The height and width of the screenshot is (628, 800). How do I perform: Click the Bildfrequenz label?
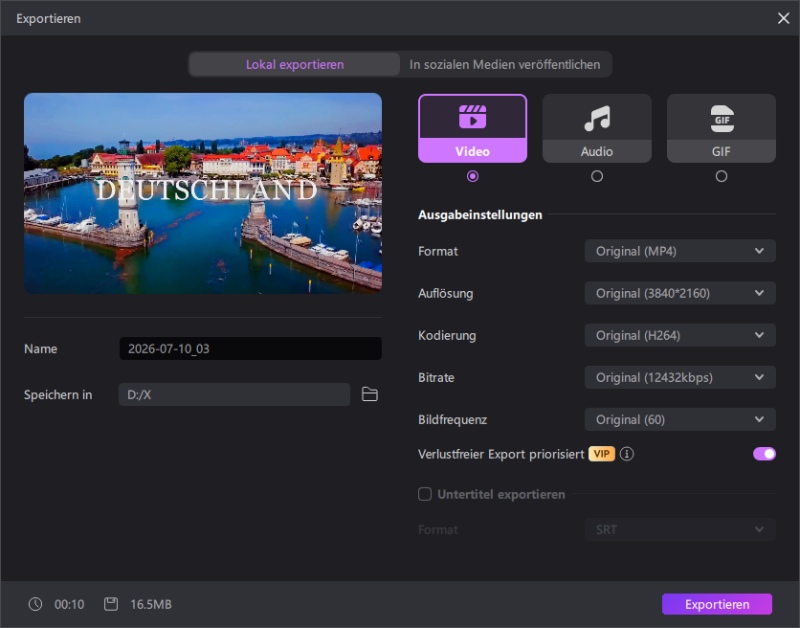click(x=453, y=420)
